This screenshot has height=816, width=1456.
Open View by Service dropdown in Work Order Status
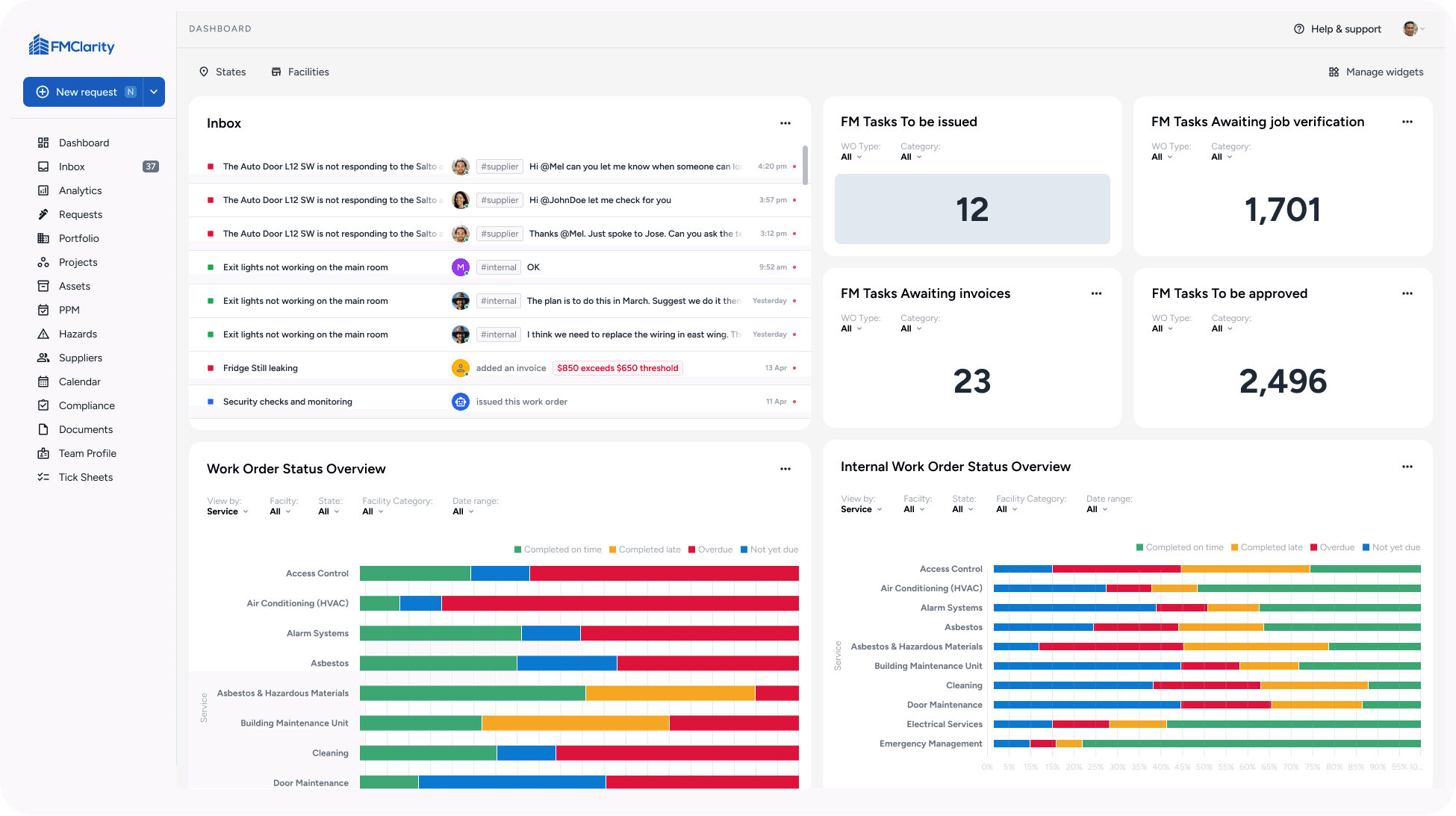227,511
